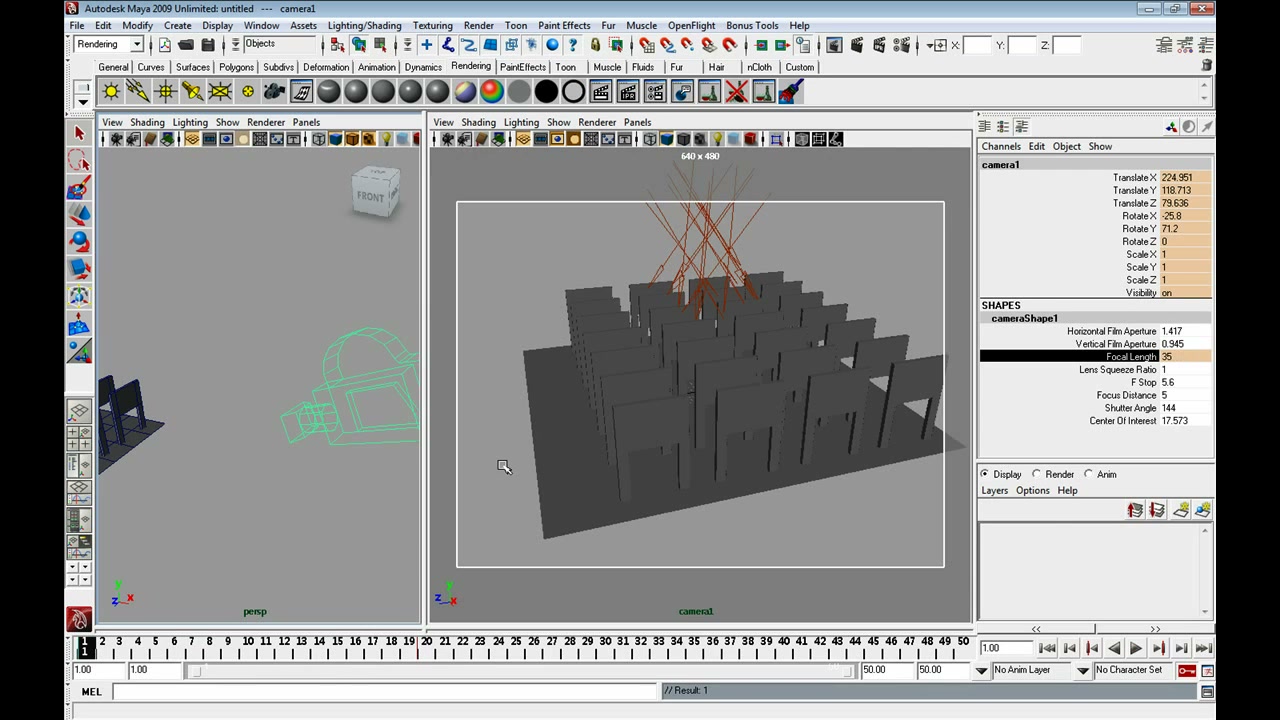Open camera1 view Renderer menu

pos(597,122)
